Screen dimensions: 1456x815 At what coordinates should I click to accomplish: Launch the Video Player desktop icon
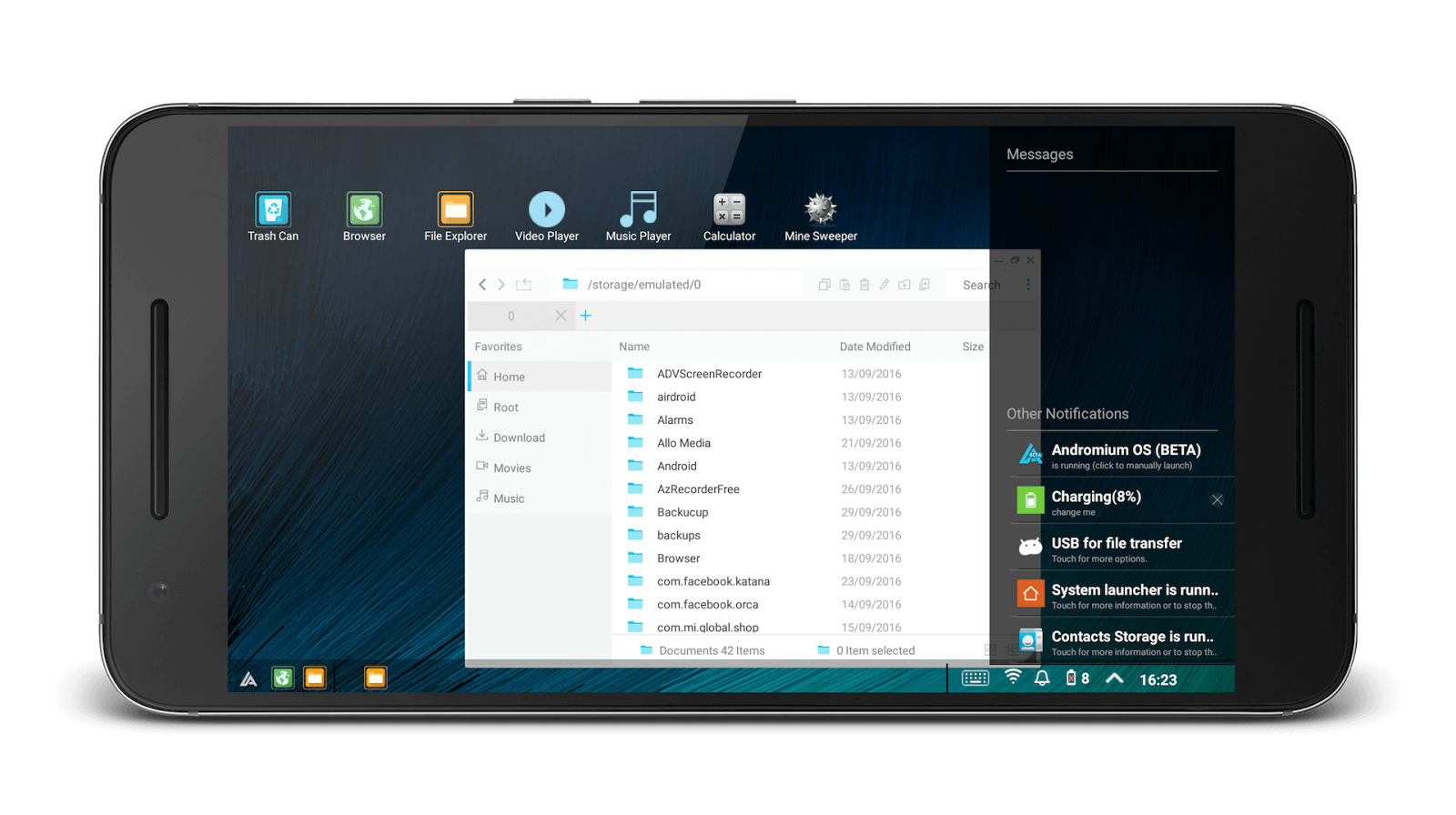coord(547,216)
